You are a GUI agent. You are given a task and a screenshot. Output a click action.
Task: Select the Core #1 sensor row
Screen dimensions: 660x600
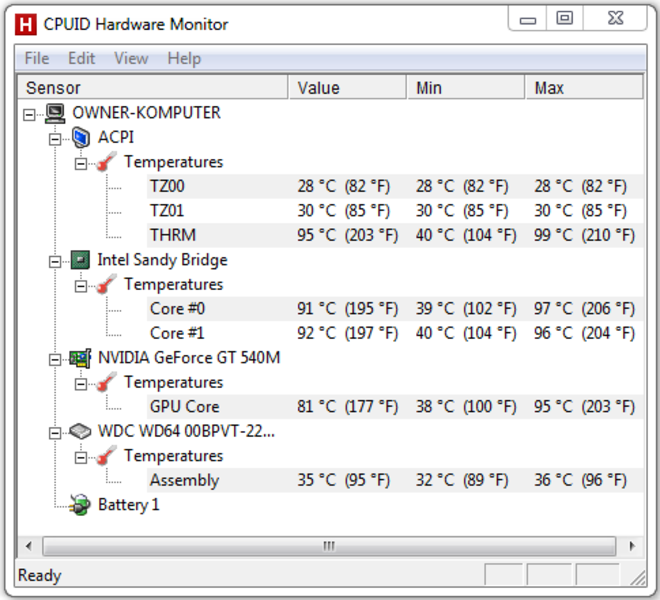click(395, 333)
